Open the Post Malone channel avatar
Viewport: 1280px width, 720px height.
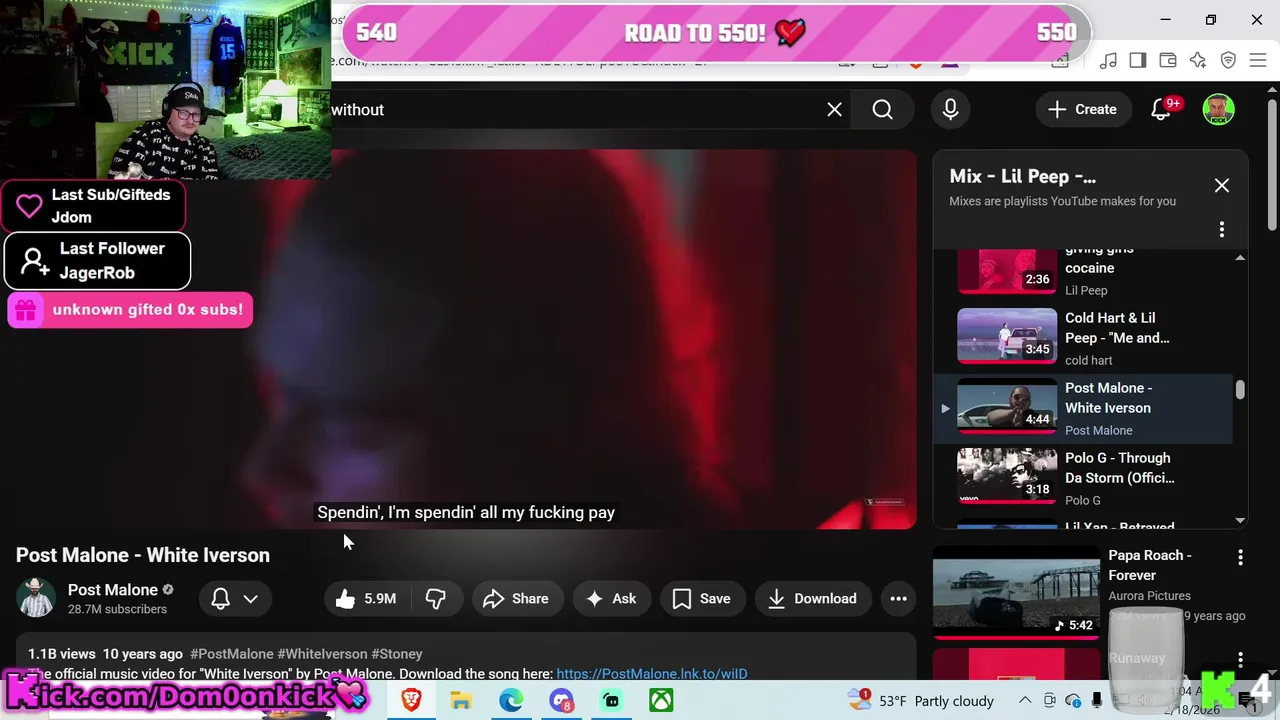pyautogui.click(x=36, y=598)
